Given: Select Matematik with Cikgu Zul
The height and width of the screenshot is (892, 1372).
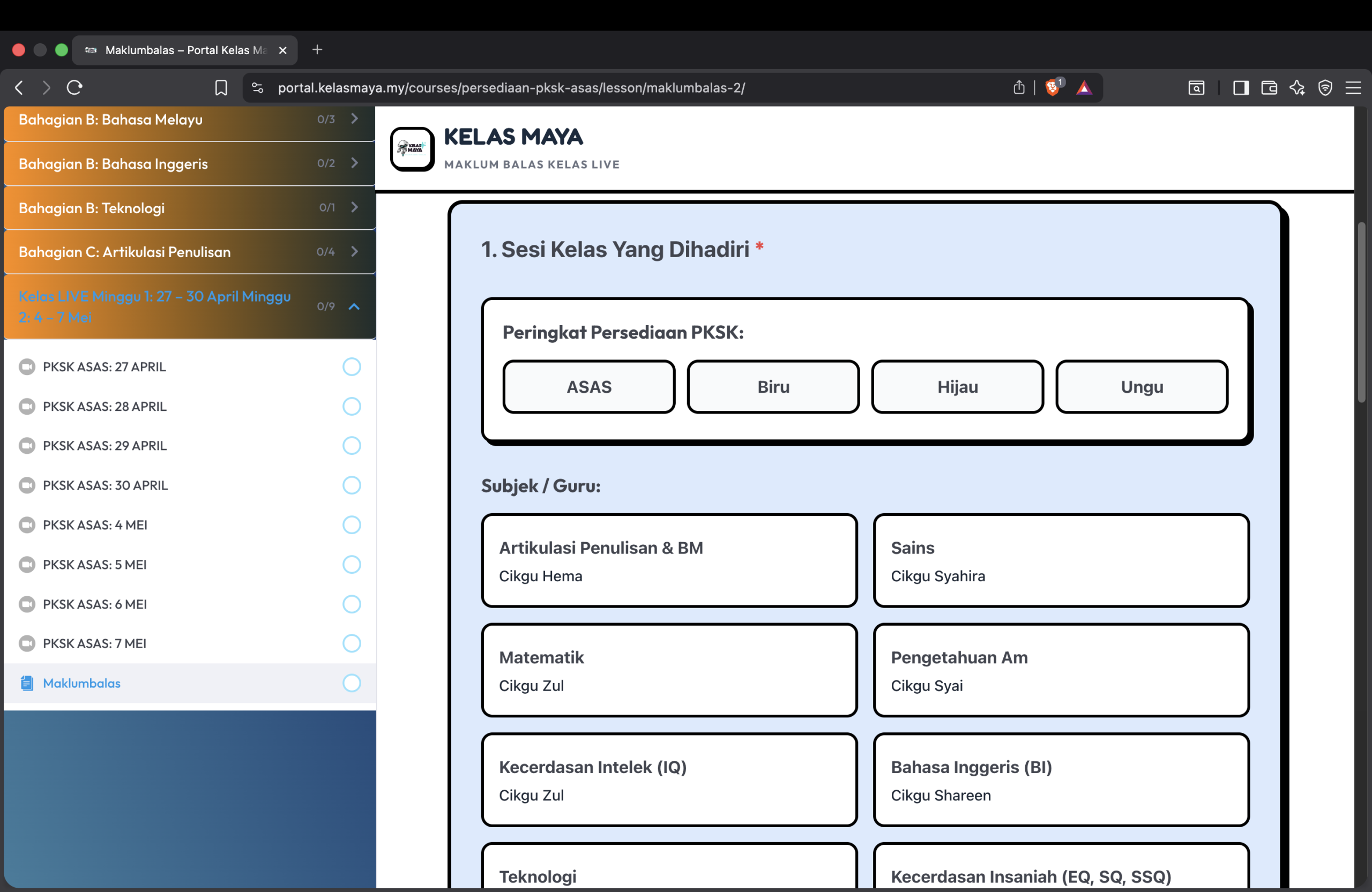Looking at the screenshot, I should tap(669, 670).
